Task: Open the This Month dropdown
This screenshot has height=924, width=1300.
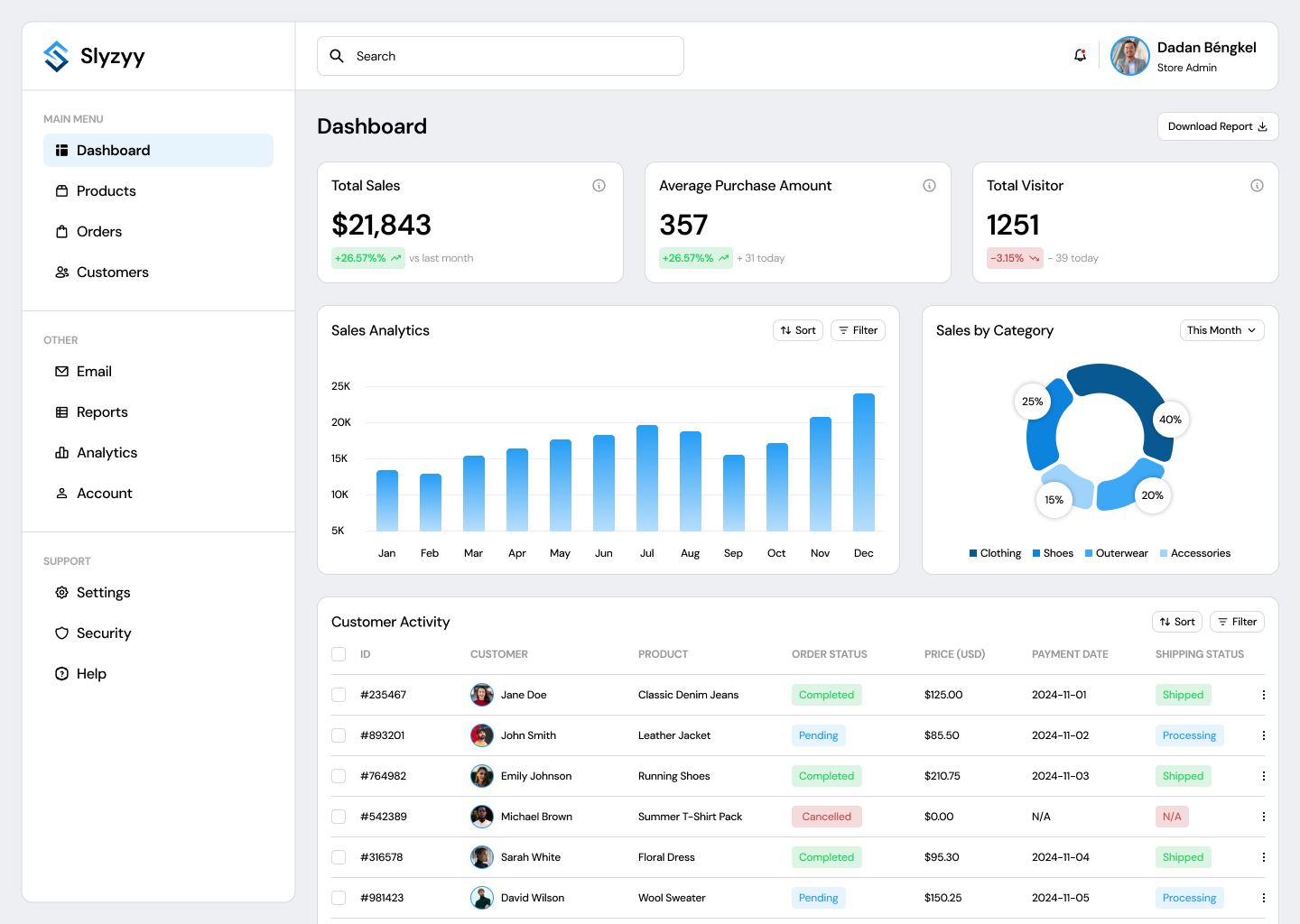Action: pyautogui.click(x=1221, y=330)
